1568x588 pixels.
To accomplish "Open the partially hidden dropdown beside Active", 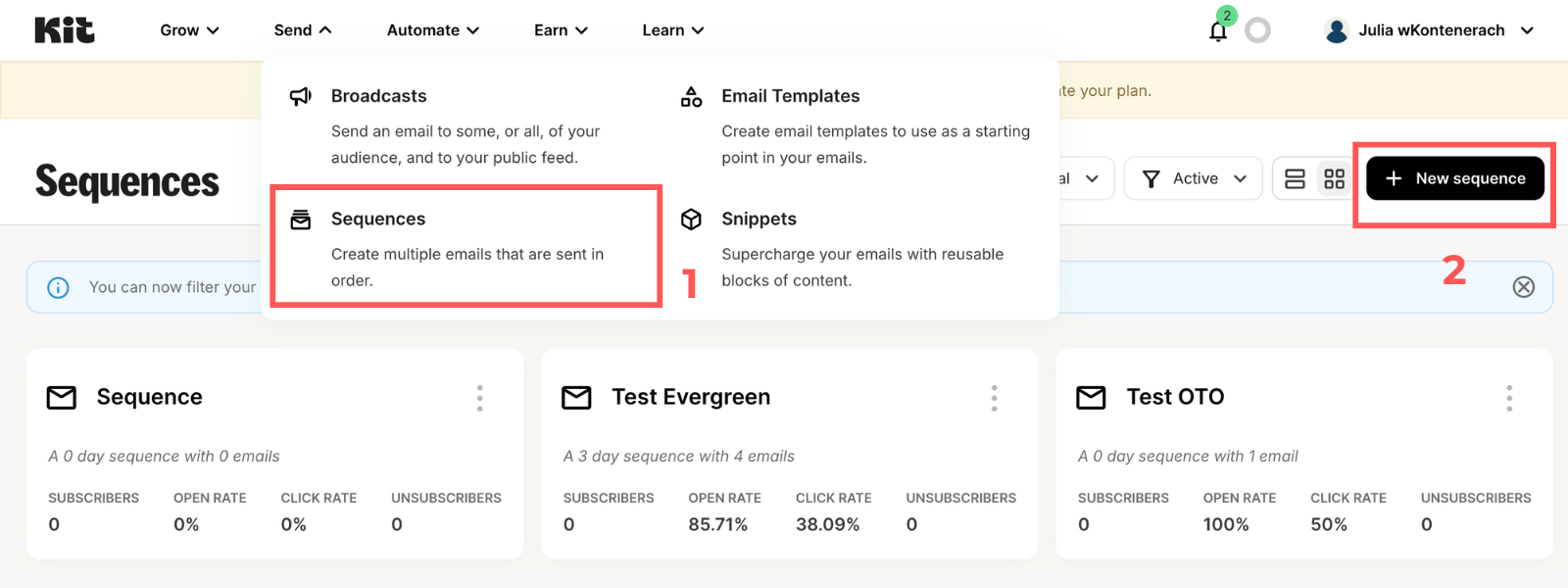I will pyautogui.click(x=1086, y=178).
